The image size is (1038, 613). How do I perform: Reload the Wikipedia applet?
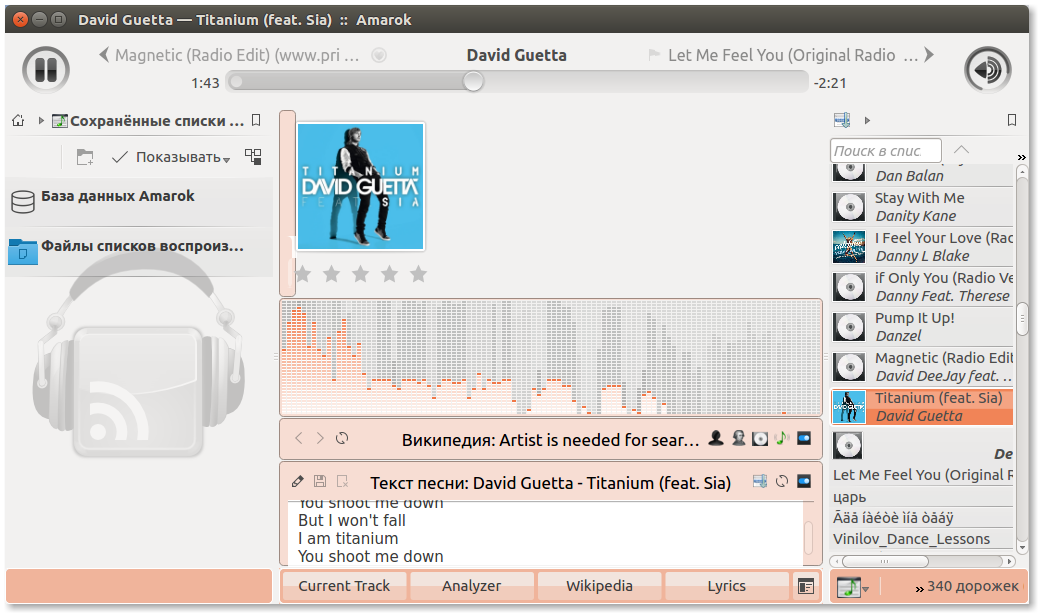[343, 438]
